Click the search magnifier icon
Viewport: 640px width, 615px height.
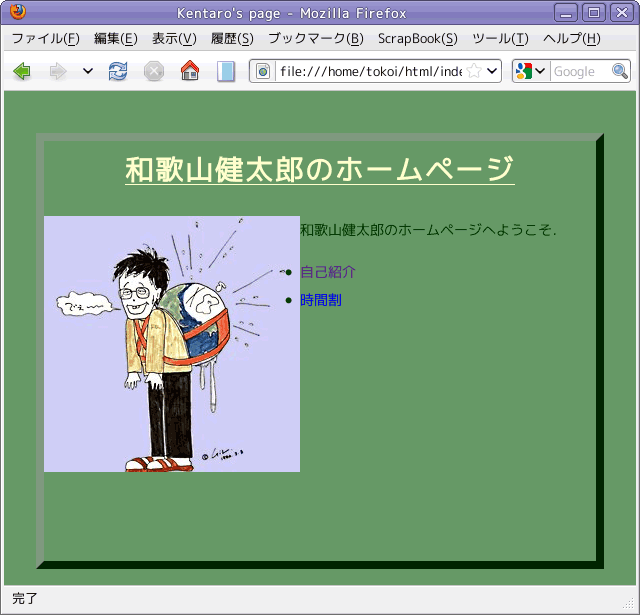click(620, 71)
